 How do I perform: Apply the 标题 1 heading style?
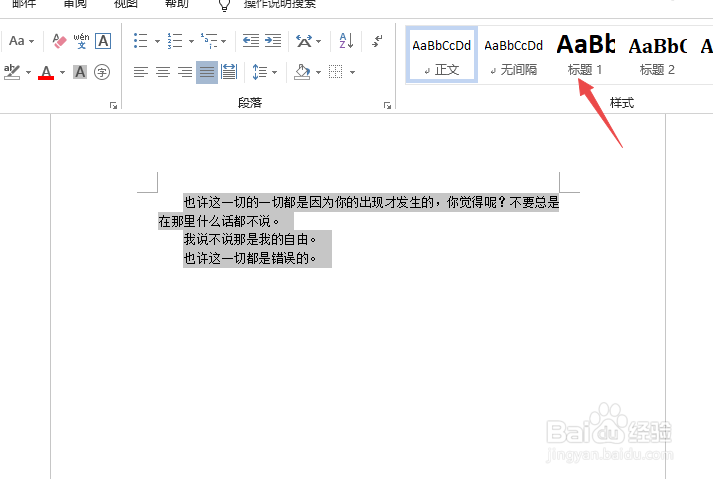(585, 55)
